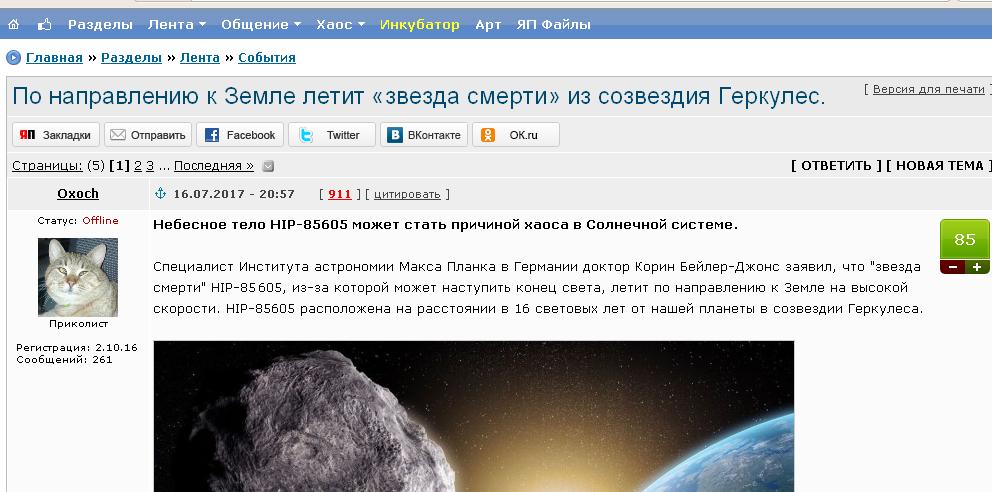Expand the Общение dropdown menu
The height and width of the screenshot is (492, 992).
click(261, 25)
